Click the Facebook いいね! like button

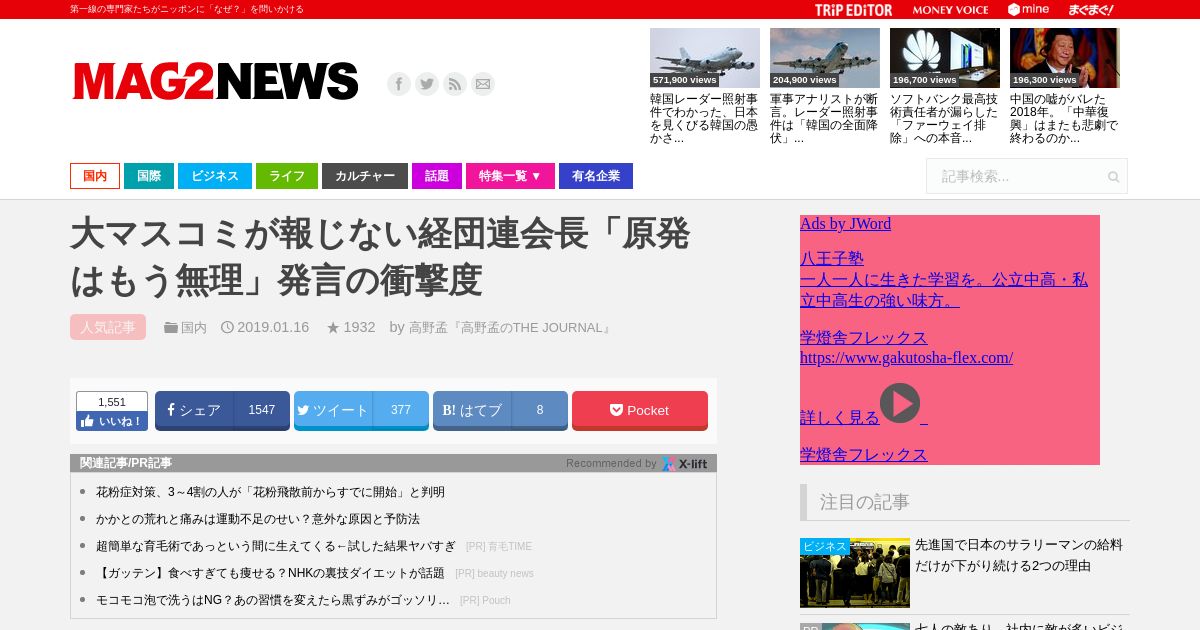pos(112,421)
